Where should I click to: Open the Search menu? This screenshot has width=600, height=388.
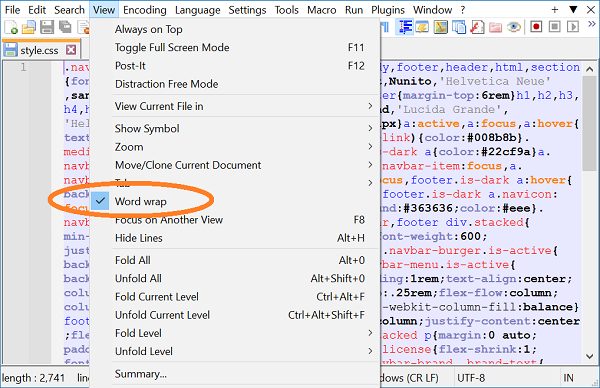tap(69, 10)
